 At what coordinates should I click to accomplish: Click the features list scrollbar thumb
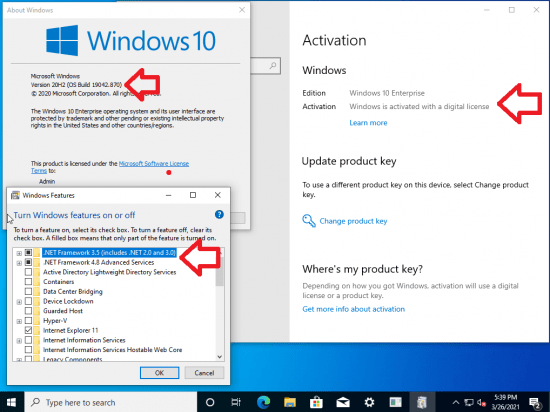pyautogui.click(x=220, y=272)
